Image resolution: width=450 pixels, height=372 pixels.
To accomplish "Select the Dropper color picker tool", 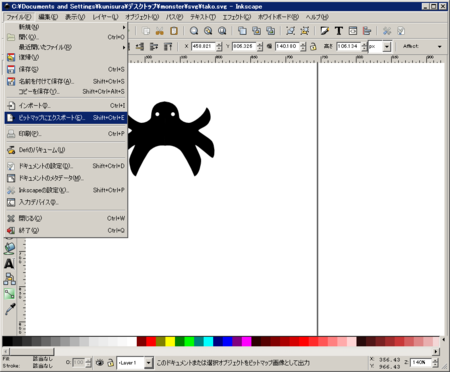I will pyautogui.click(x=9, y=309).
